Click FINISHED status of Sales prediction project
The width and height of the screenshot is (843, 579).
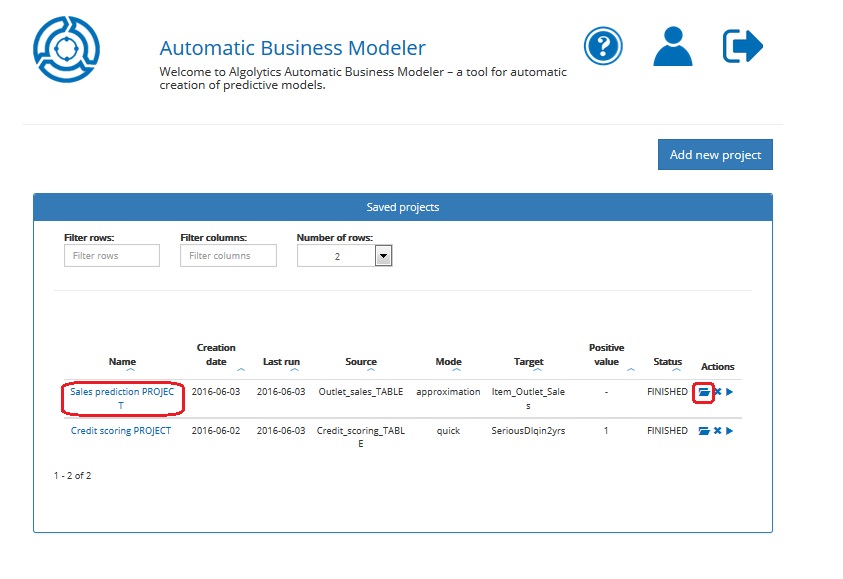667,392
